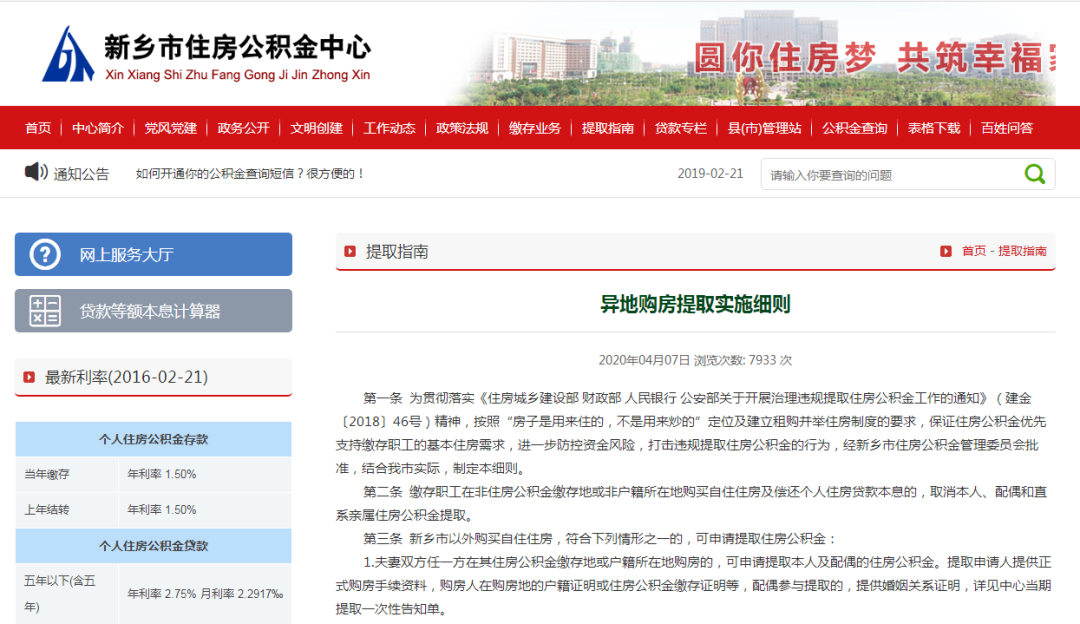
Task: Click 年利率 2.75% 月利率 2.2917‰ cell
Action: pyautogui.click(x=205, y=594)
